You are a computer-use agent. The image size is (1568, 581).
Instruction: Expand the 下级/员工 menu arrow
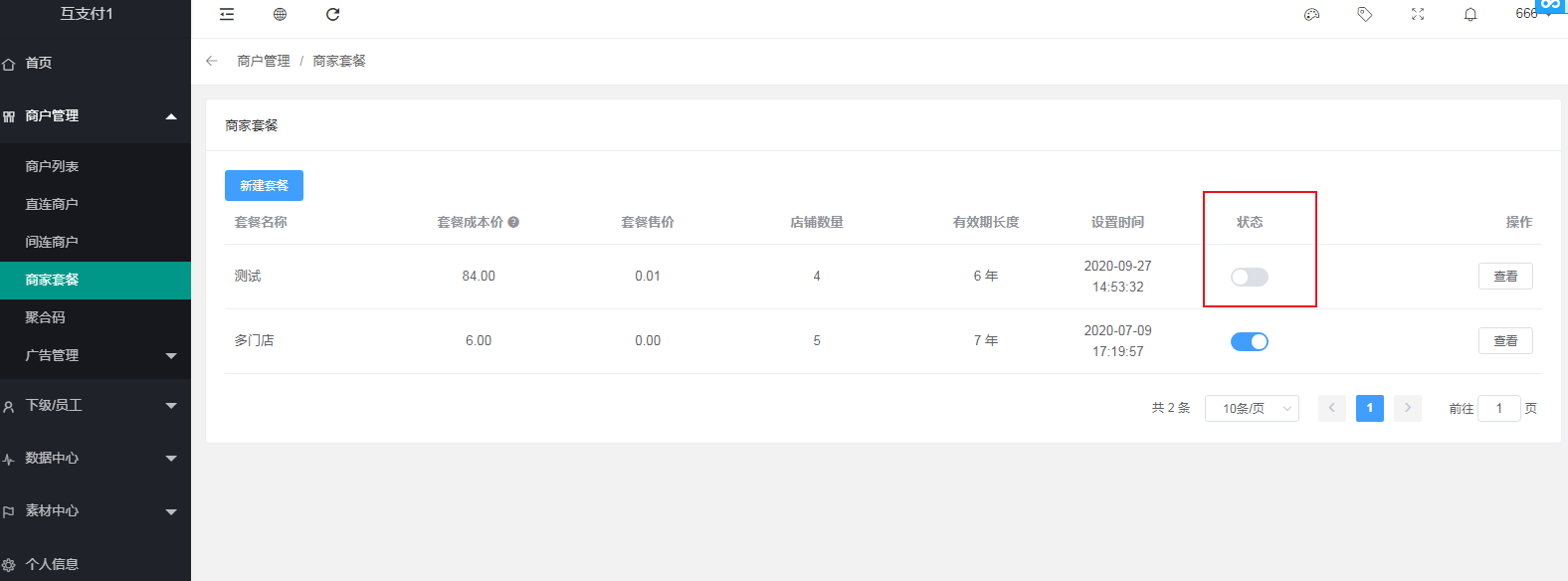click(x=171, y=406)
